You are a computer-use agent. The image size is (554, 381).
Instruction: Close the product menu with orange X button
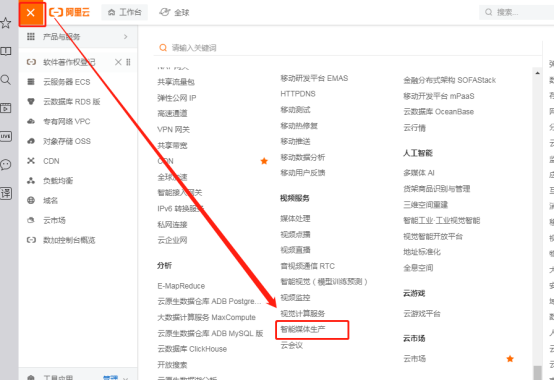pyautogui.click(x=31, y=13)
